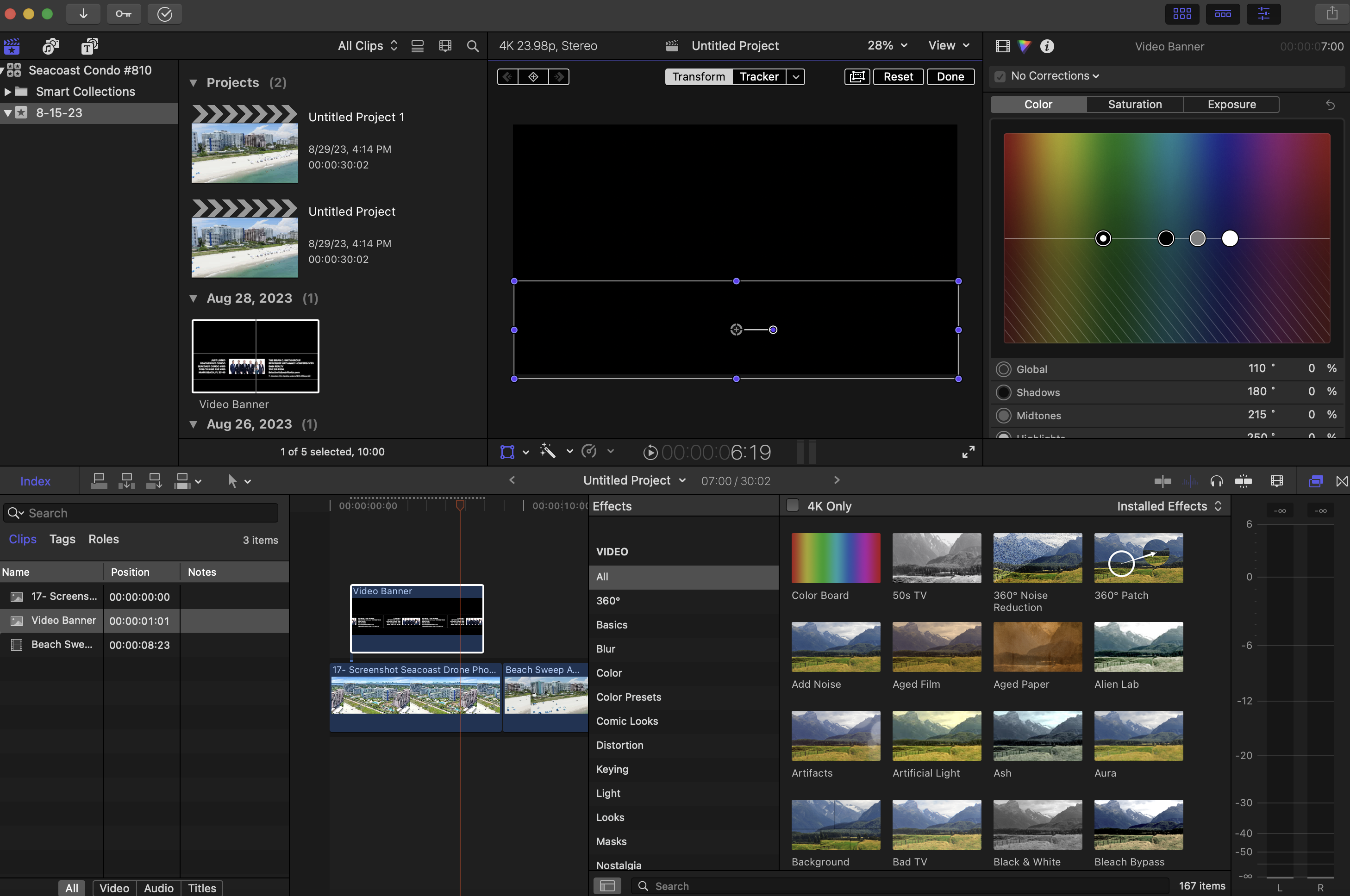Click the import media arrow button
This screenshot has width=1350, height=896.
coord(83,14)
